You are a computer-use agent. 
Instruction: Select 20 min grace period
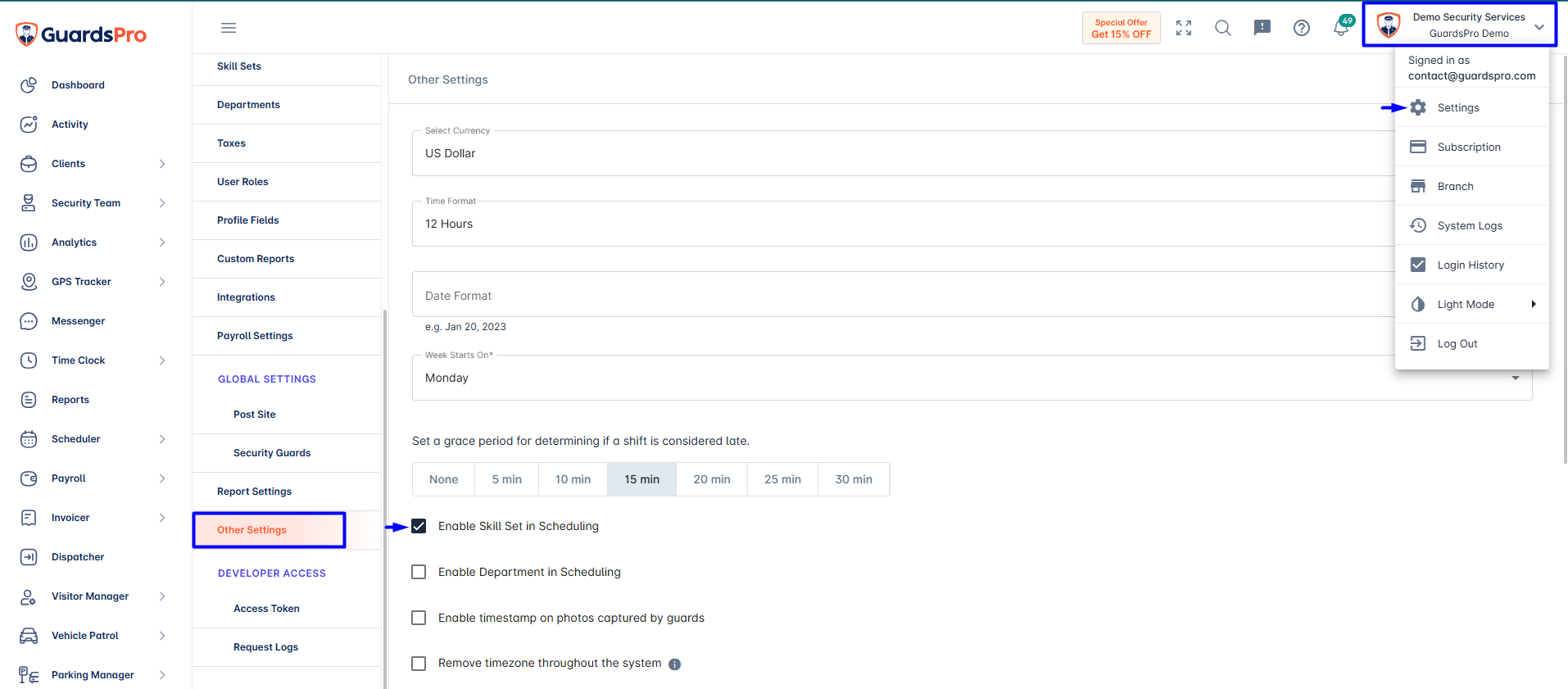coord(712,479)
